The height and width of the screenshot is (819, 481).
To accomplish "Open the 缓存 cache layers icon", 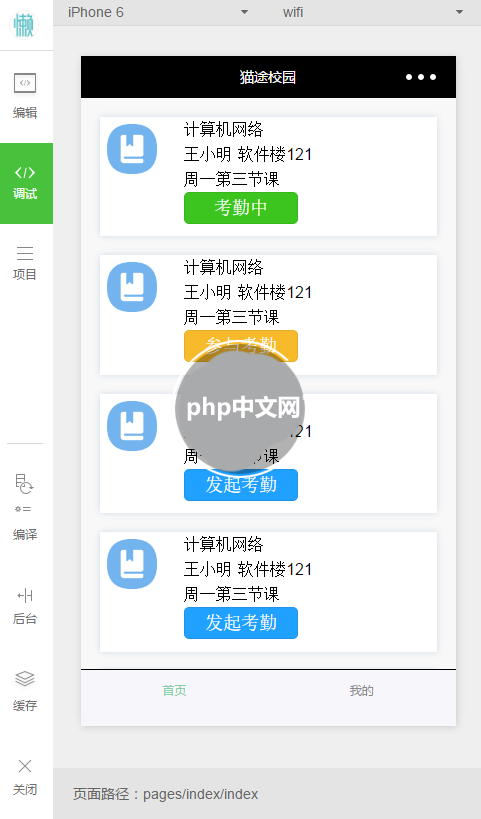I will [25, 678].
